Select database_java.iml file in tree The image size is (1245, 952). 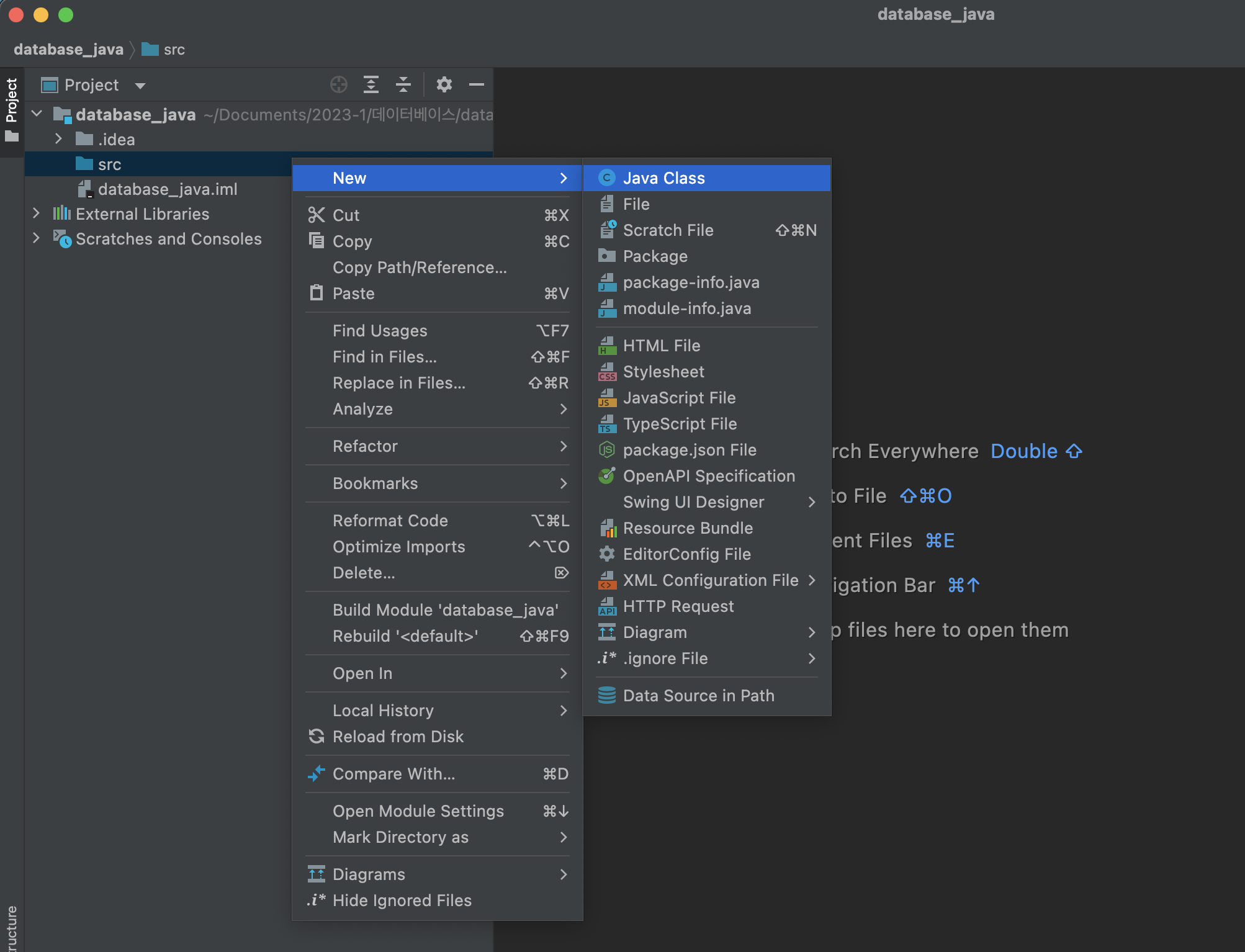coord(167,189)
